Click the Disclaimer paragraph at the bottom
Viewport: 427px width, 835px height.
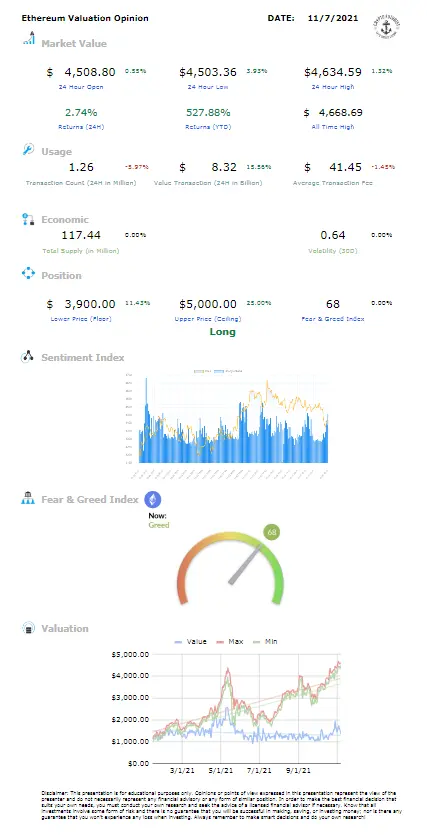coord(221,804)
